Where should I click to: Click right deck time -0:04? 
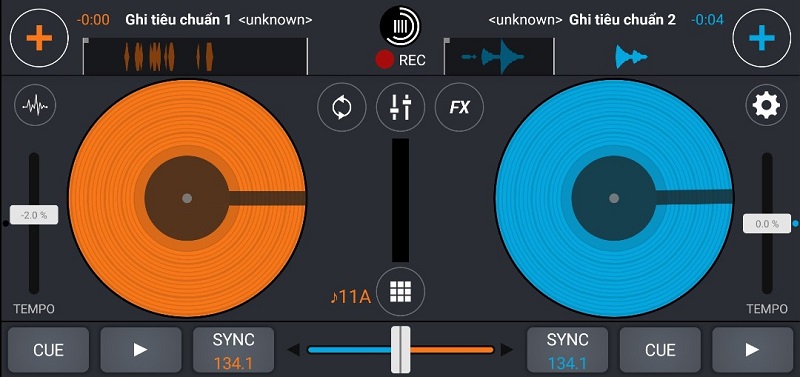coord(707,20)
